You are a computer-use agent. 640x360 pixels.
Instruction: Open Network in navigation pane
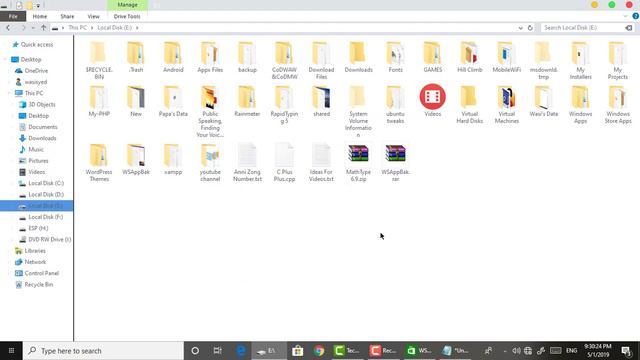coord(35,262)
